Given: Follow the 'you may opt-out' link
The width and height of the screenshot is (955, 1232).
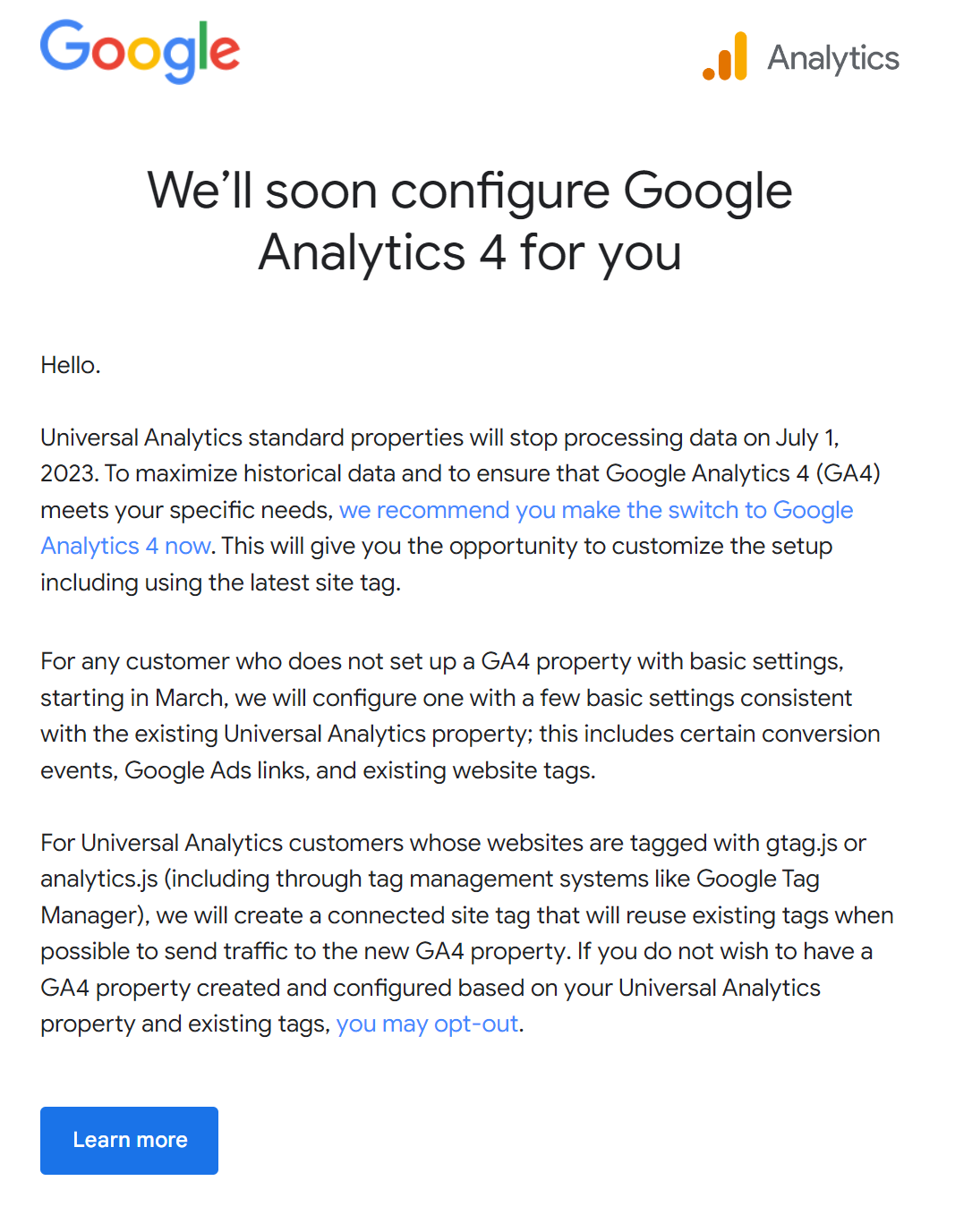Looking at the screenshot, I should [427, 1024].
